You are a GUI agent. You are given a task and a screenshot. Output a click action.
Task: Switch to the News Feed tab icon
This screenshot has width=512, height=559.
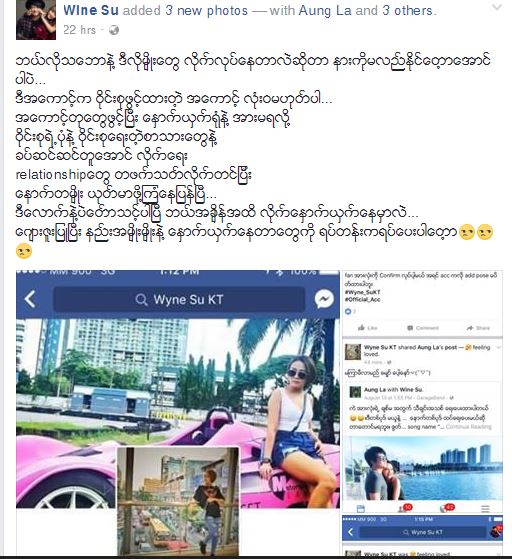[x=360, y=509]
